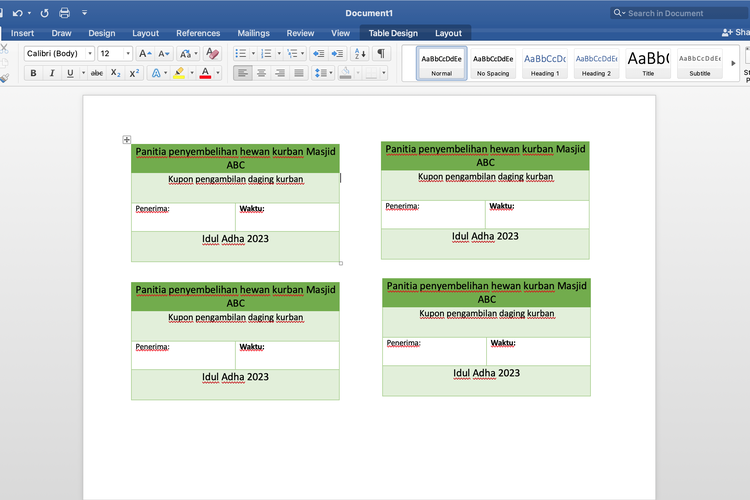Open the font color dropdown arrow
Image resolution: width=750 pixels, height=500 pixels.
point(218,73)
